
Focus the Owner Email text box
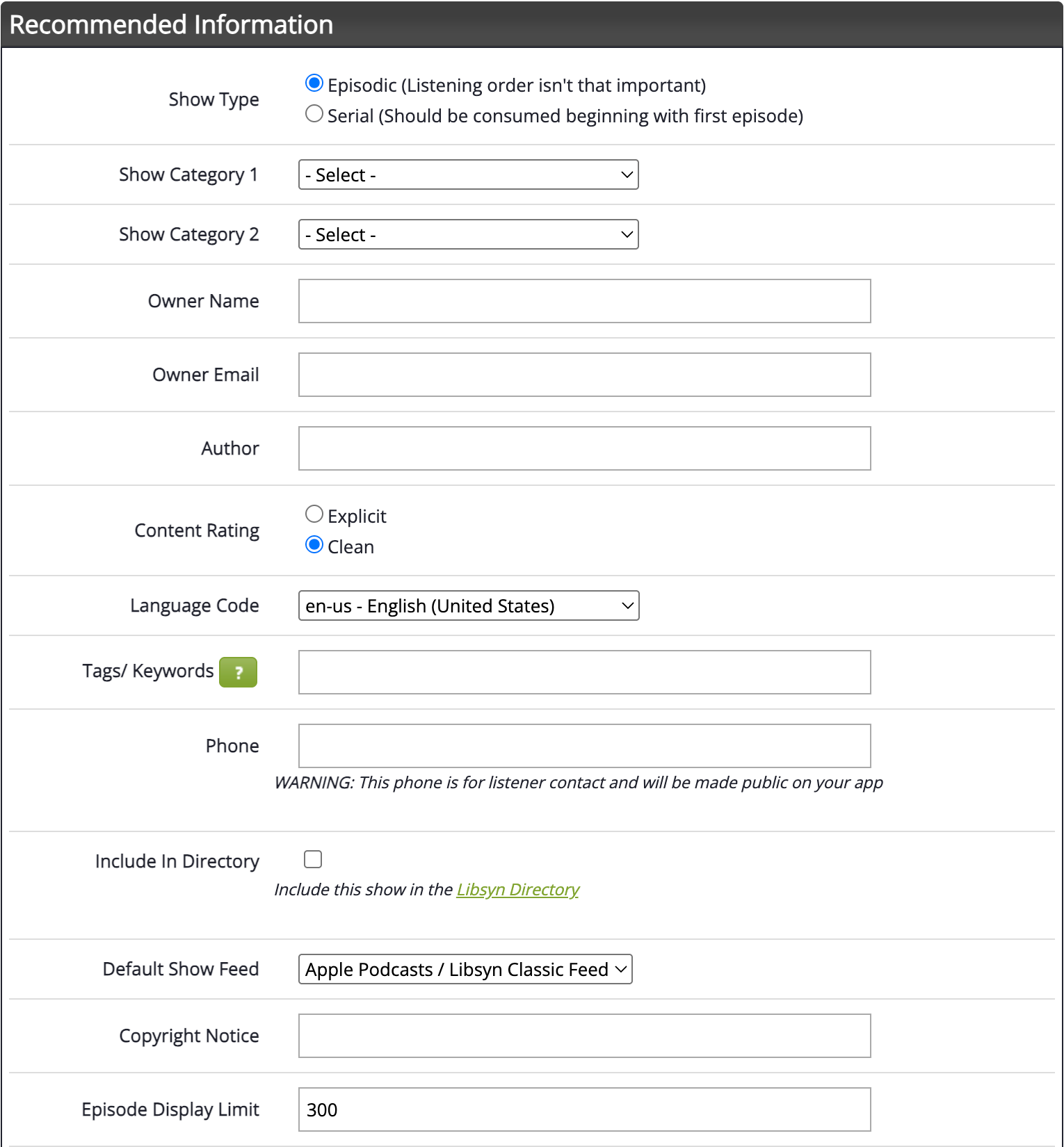coord(584,375)
